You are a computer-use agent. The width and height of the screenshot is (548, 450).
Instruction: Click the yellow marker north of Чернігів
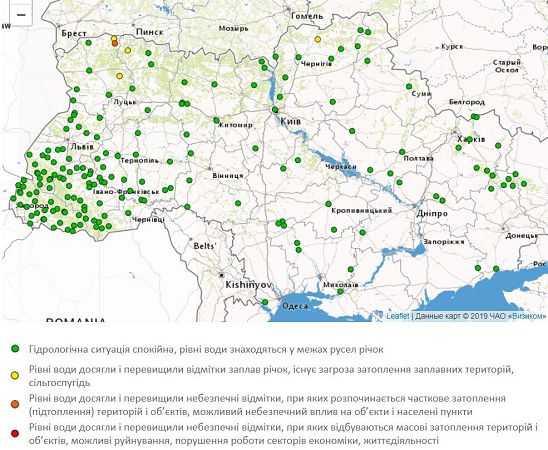point(318,39)
